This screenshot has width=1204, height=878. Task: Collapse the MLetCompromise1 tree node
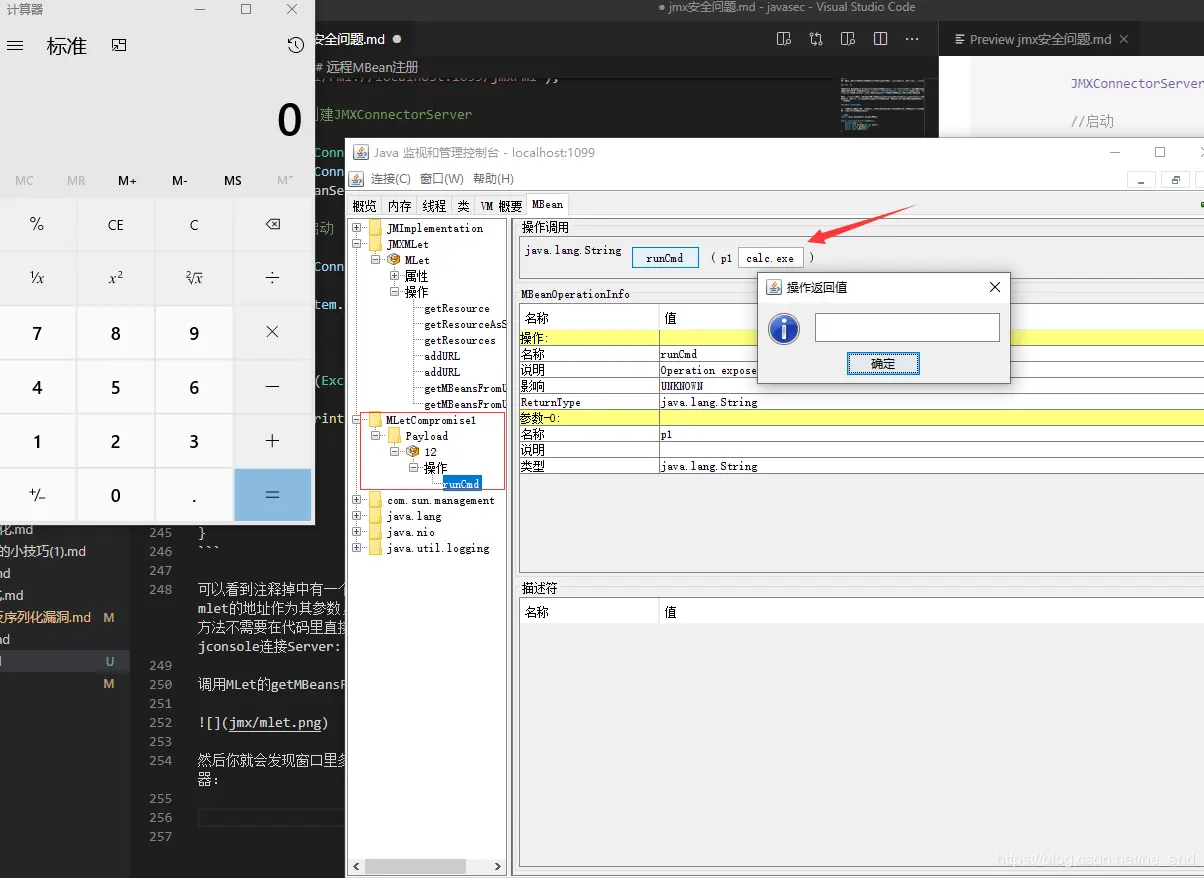click(357, 420)
